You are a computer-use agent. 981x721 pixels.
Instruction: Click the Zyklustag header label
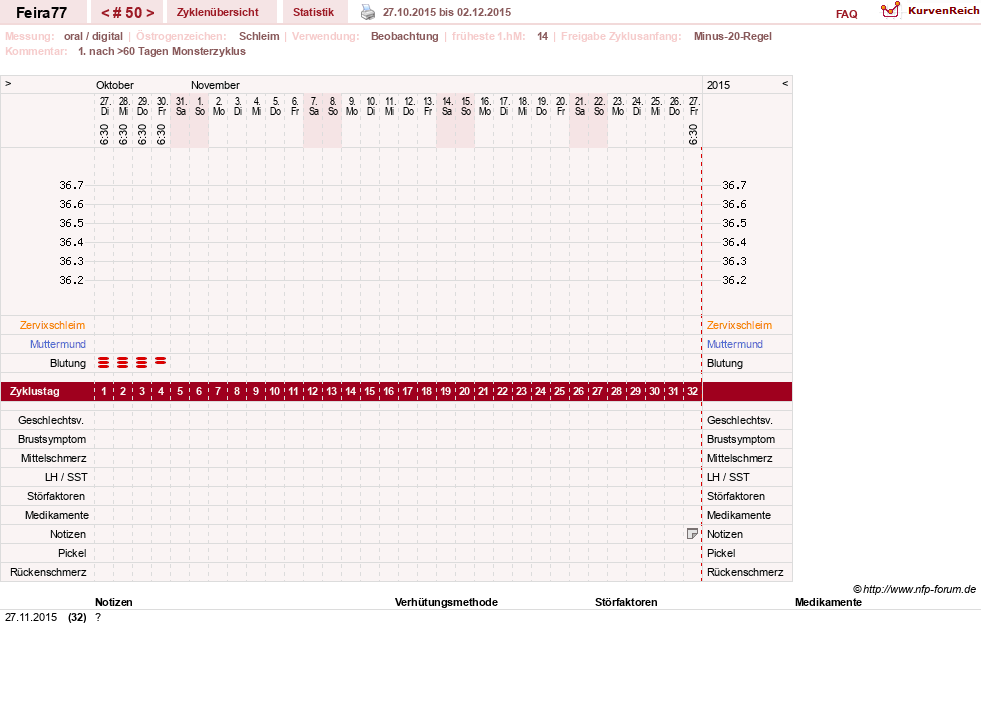[x=34, y=391]
